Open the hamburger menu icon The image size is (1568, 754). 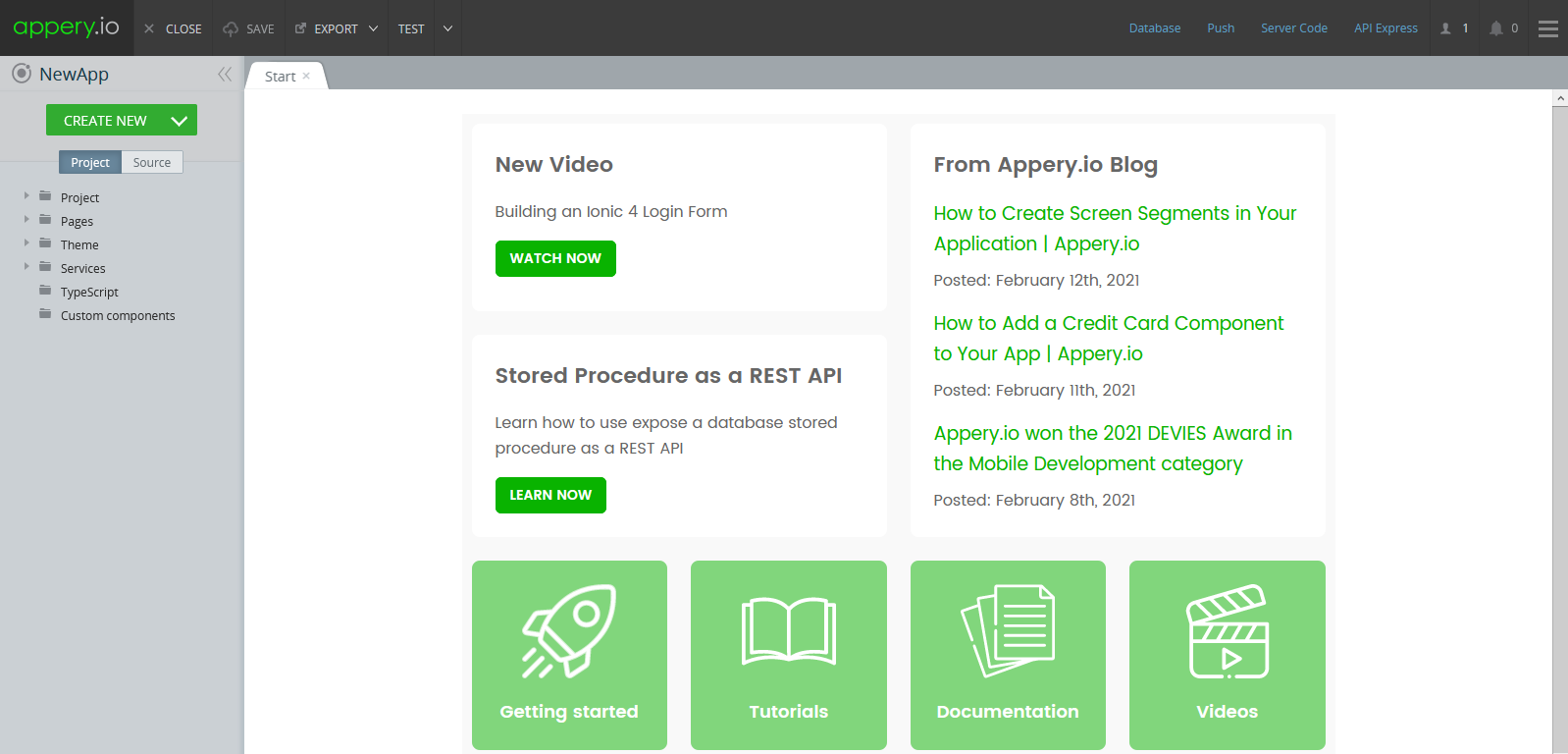[1548, 28]
